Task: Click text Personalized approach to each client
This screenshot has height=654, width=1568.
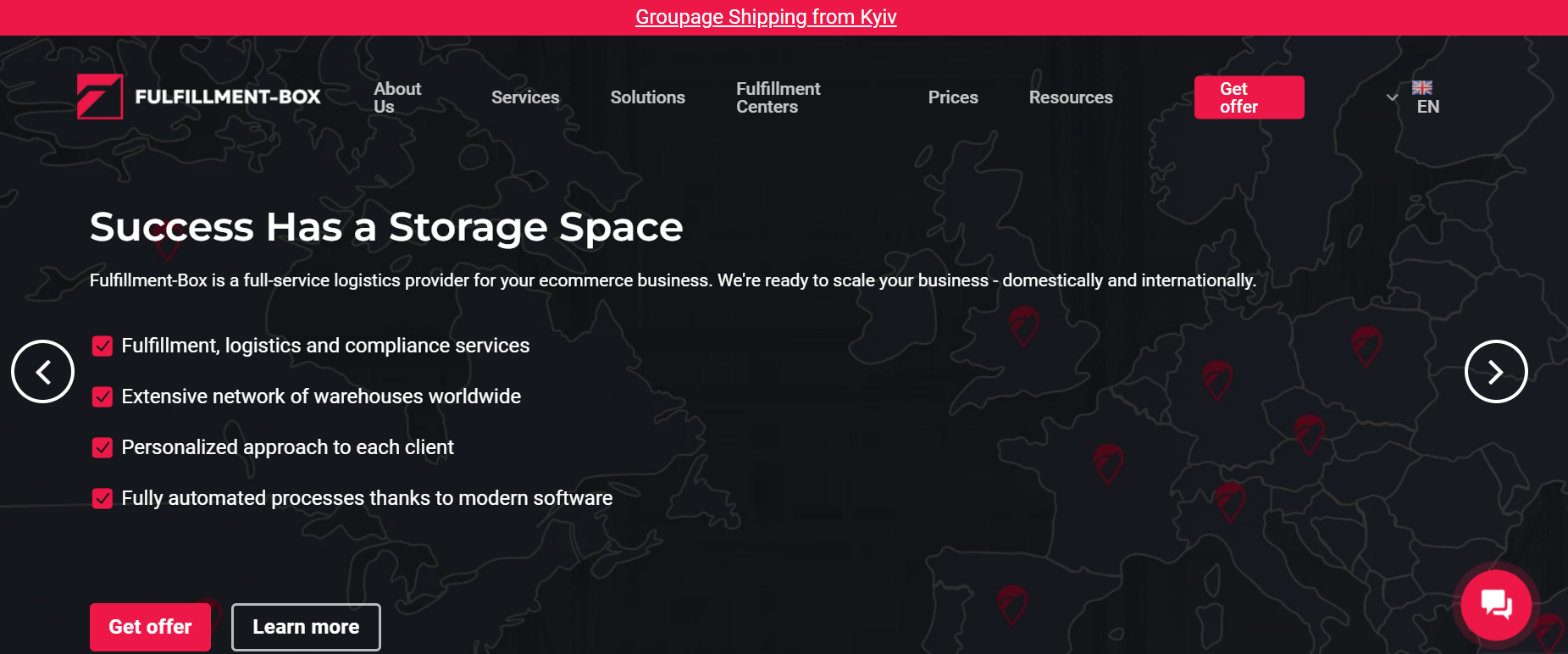Action: [287, 447]
